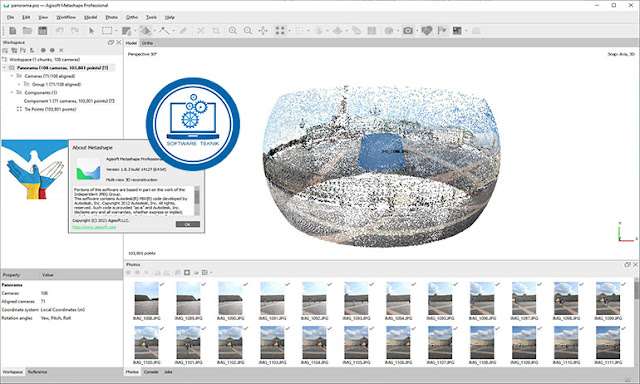Show the basemap globe icon
Image resolution: width=640 pixels, height=384 pixels.
coord(389,31)
